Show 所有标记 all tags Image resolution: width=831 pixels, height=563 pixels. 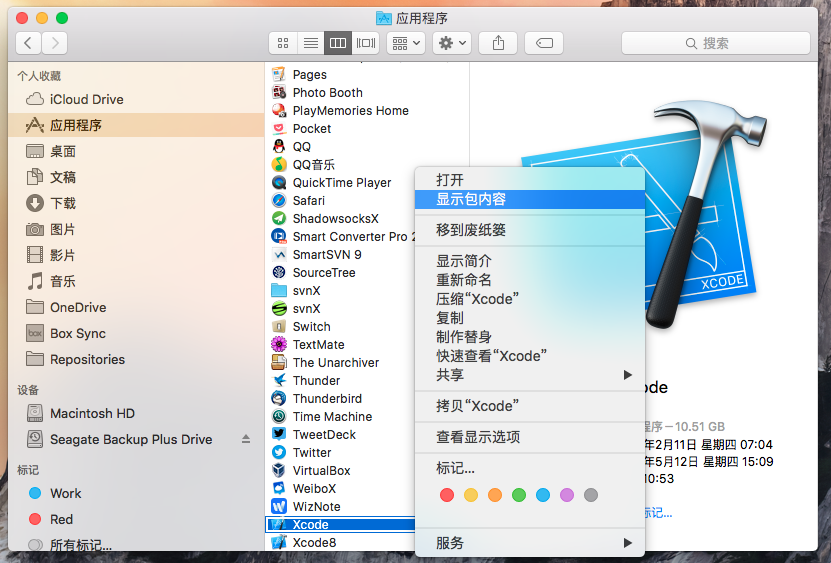click(136, 544)
